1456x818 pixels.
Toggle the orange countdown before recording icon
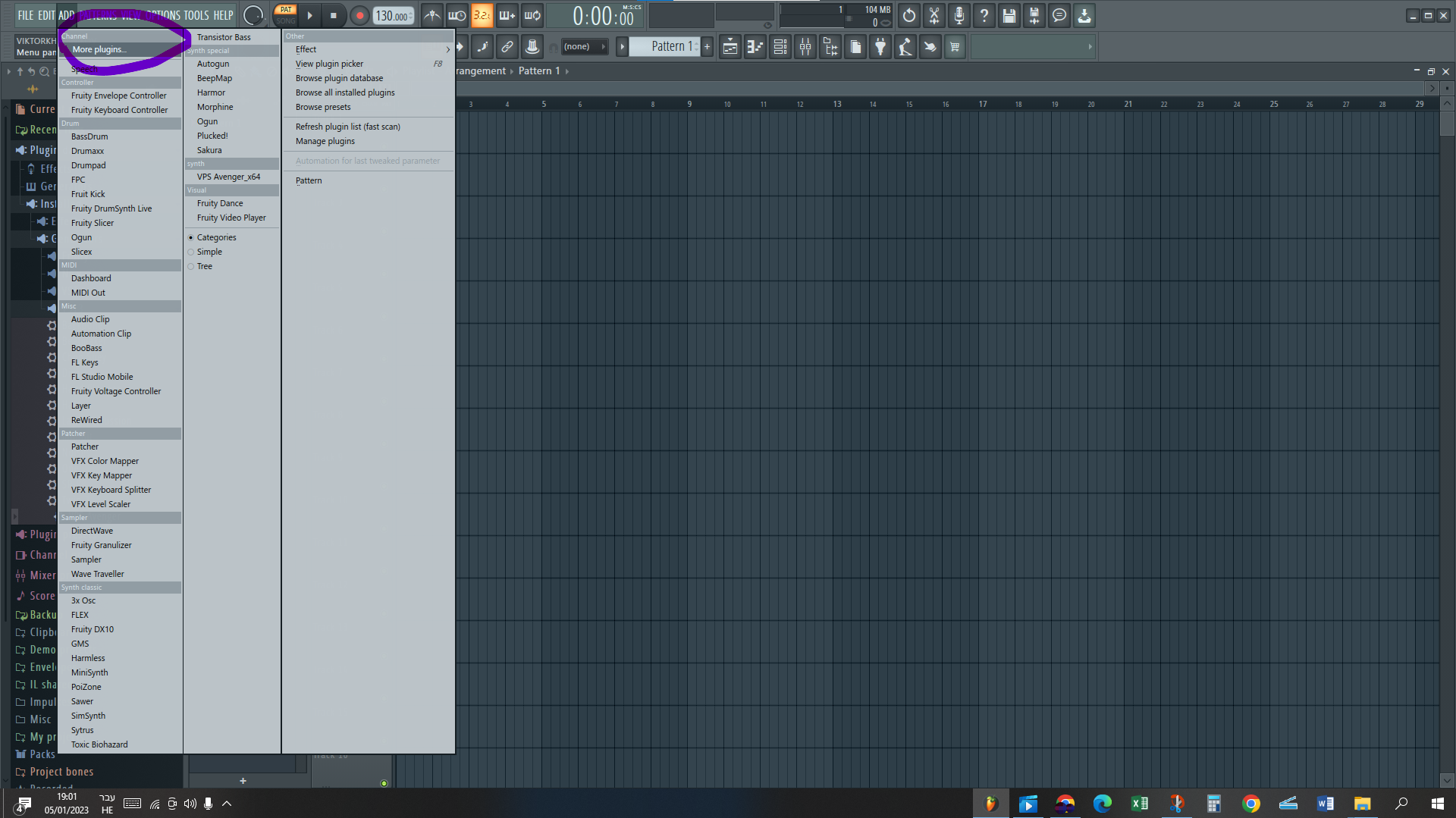pos(482,15)
